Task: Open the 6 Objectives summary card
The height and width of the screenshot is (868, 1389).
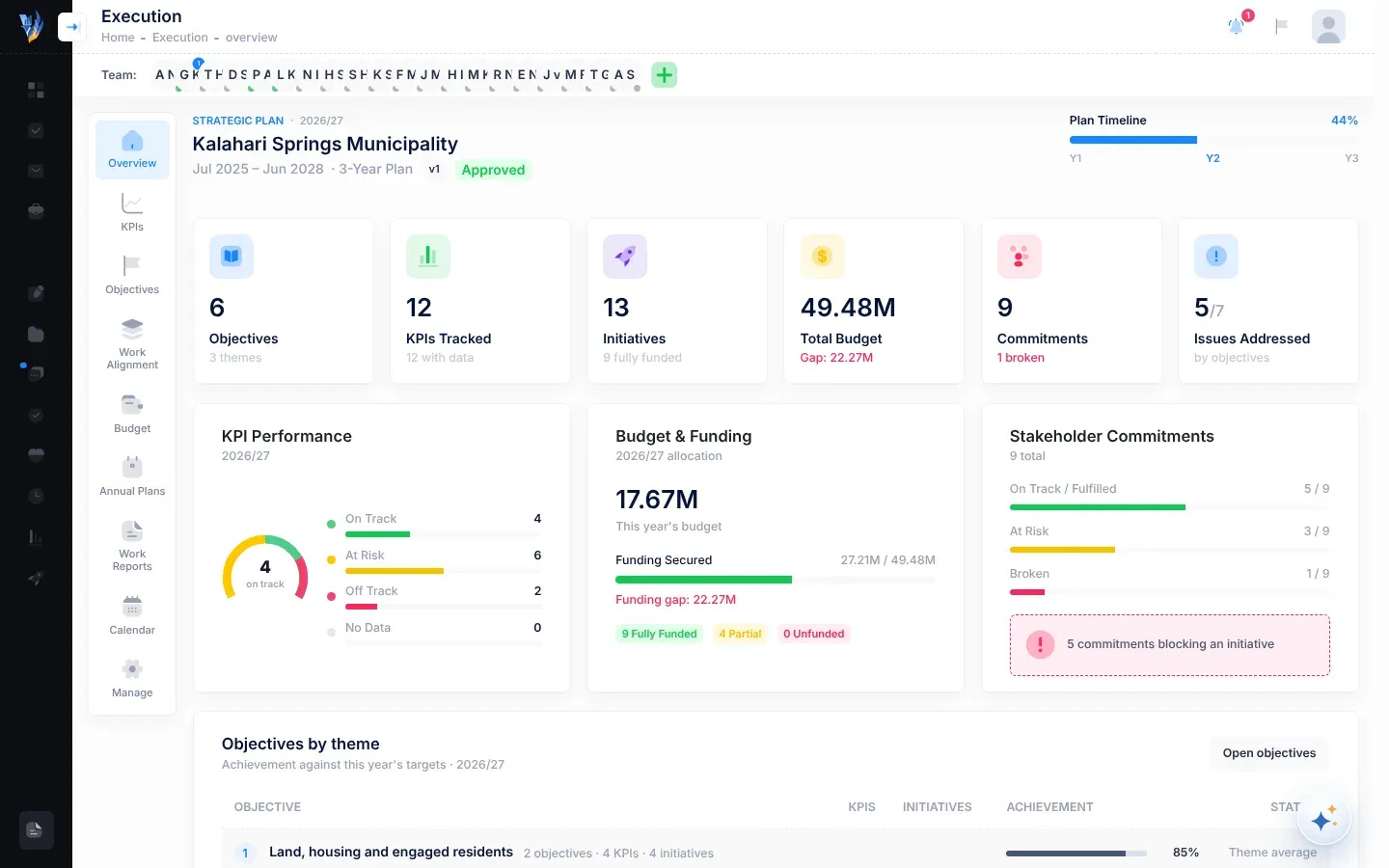Action: [284, 301]
